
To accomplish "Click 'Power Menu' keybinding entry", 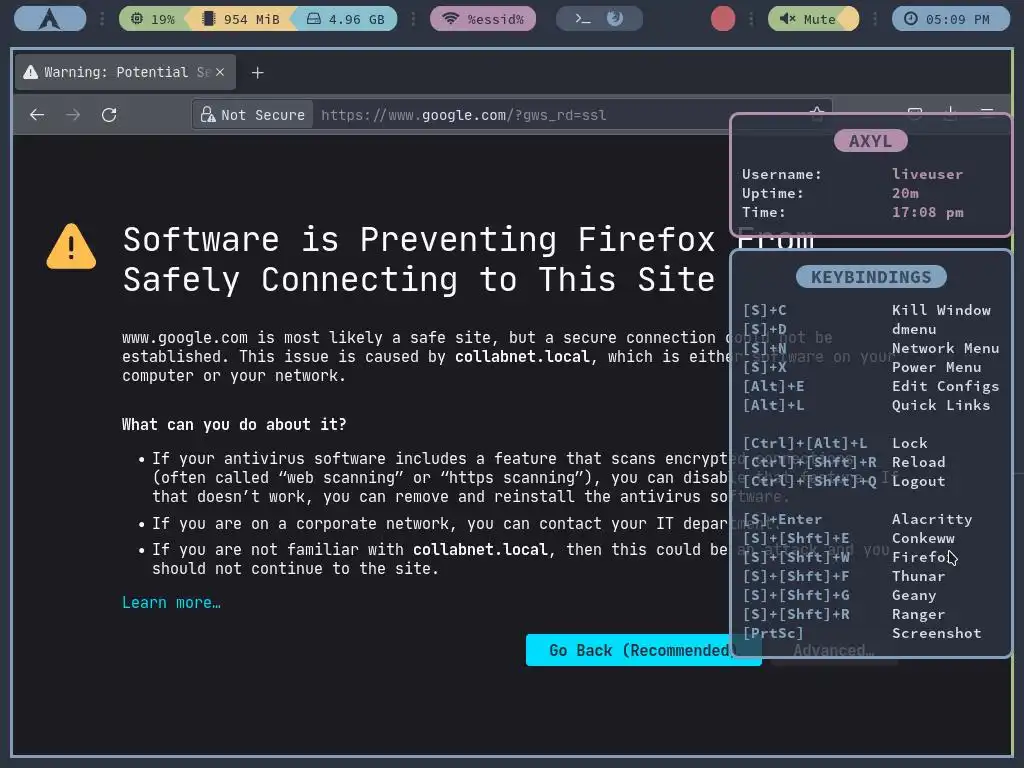I will [936, 367].
